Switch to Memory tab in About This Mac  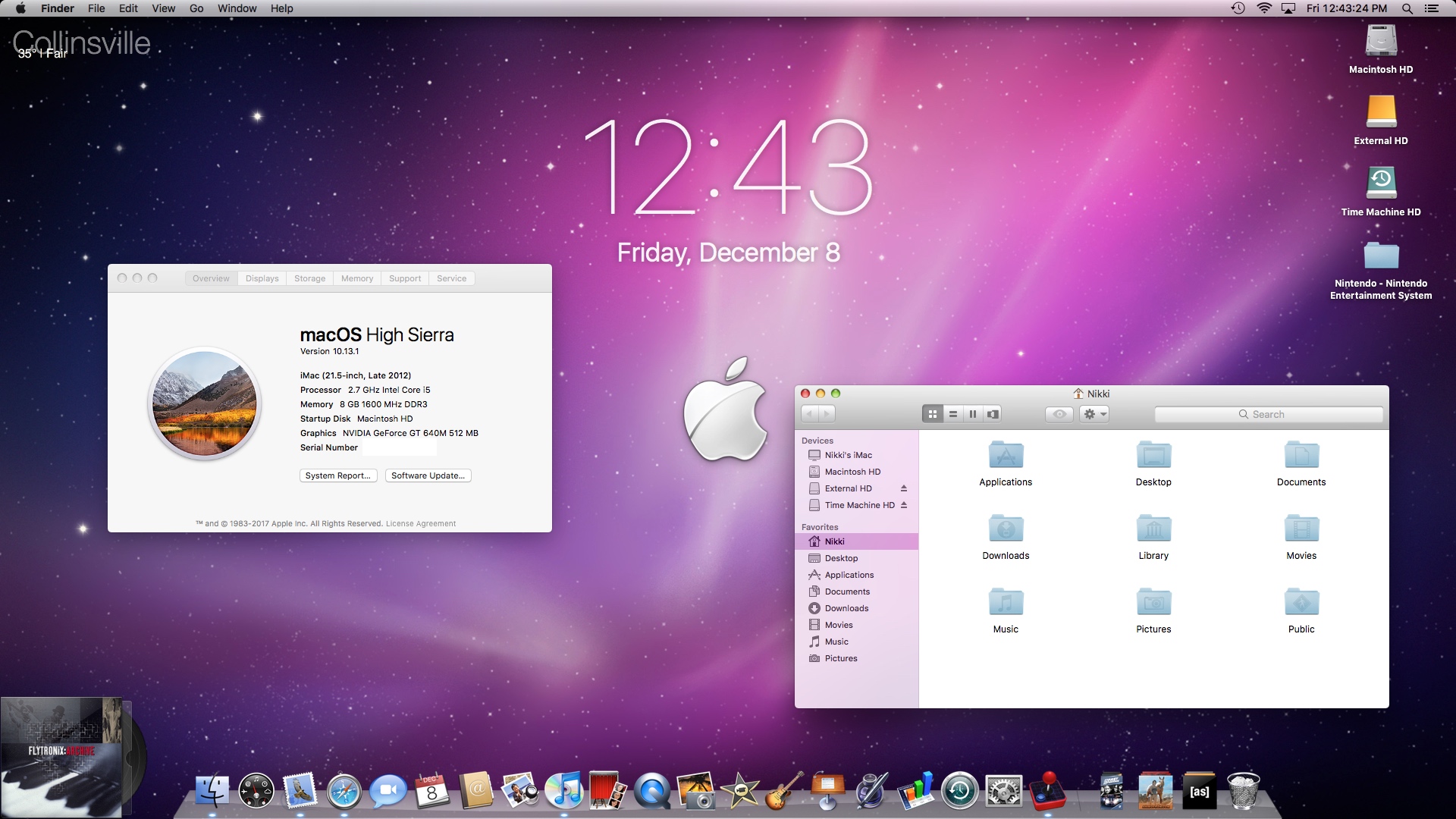tap(357, 278)
